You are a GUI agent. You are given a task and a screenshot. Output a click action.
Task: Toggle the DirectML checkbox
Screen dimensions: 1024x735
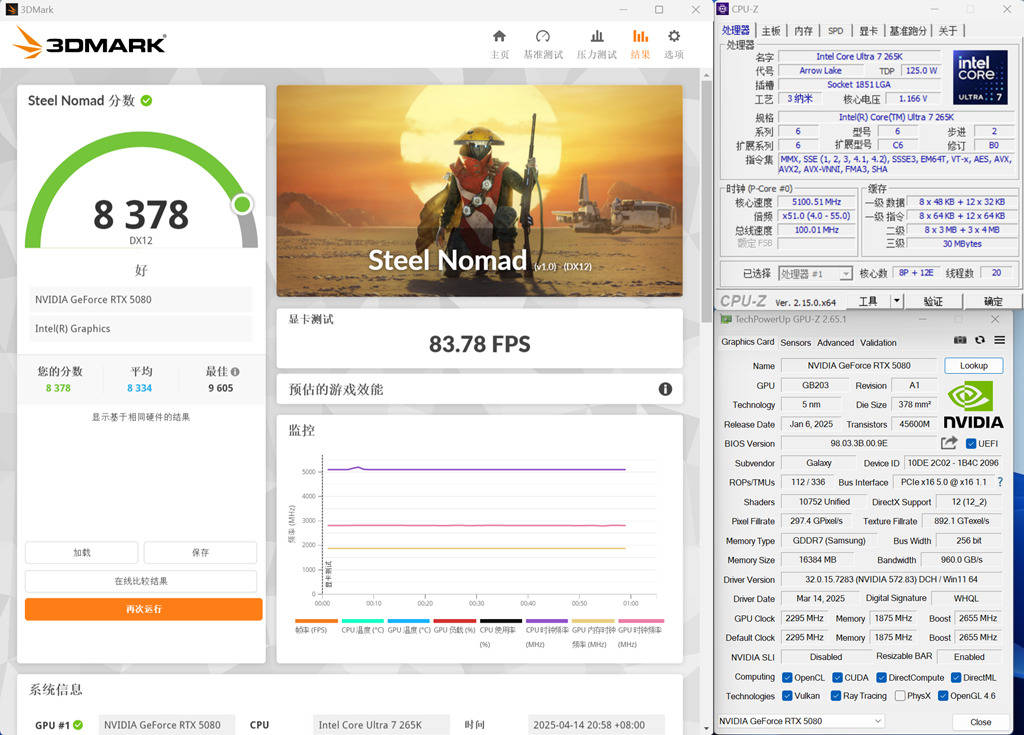(956, 678)
